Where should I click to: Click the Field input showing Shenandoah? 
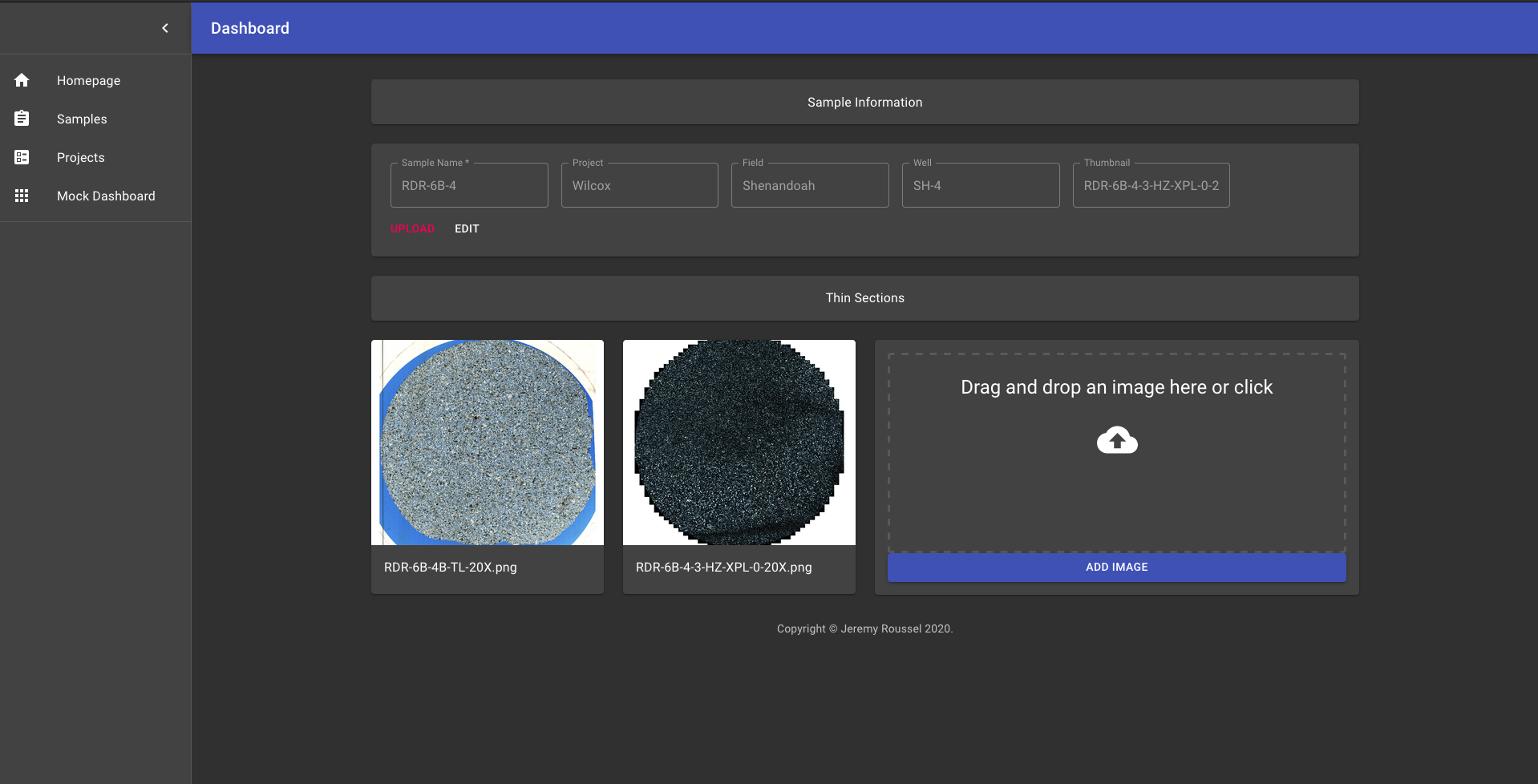click(810, 185)
